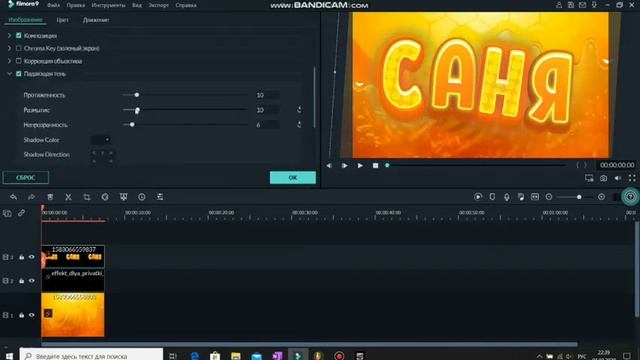Save project via title bar icon
The image size is (640, 360).
click(571, 5)
